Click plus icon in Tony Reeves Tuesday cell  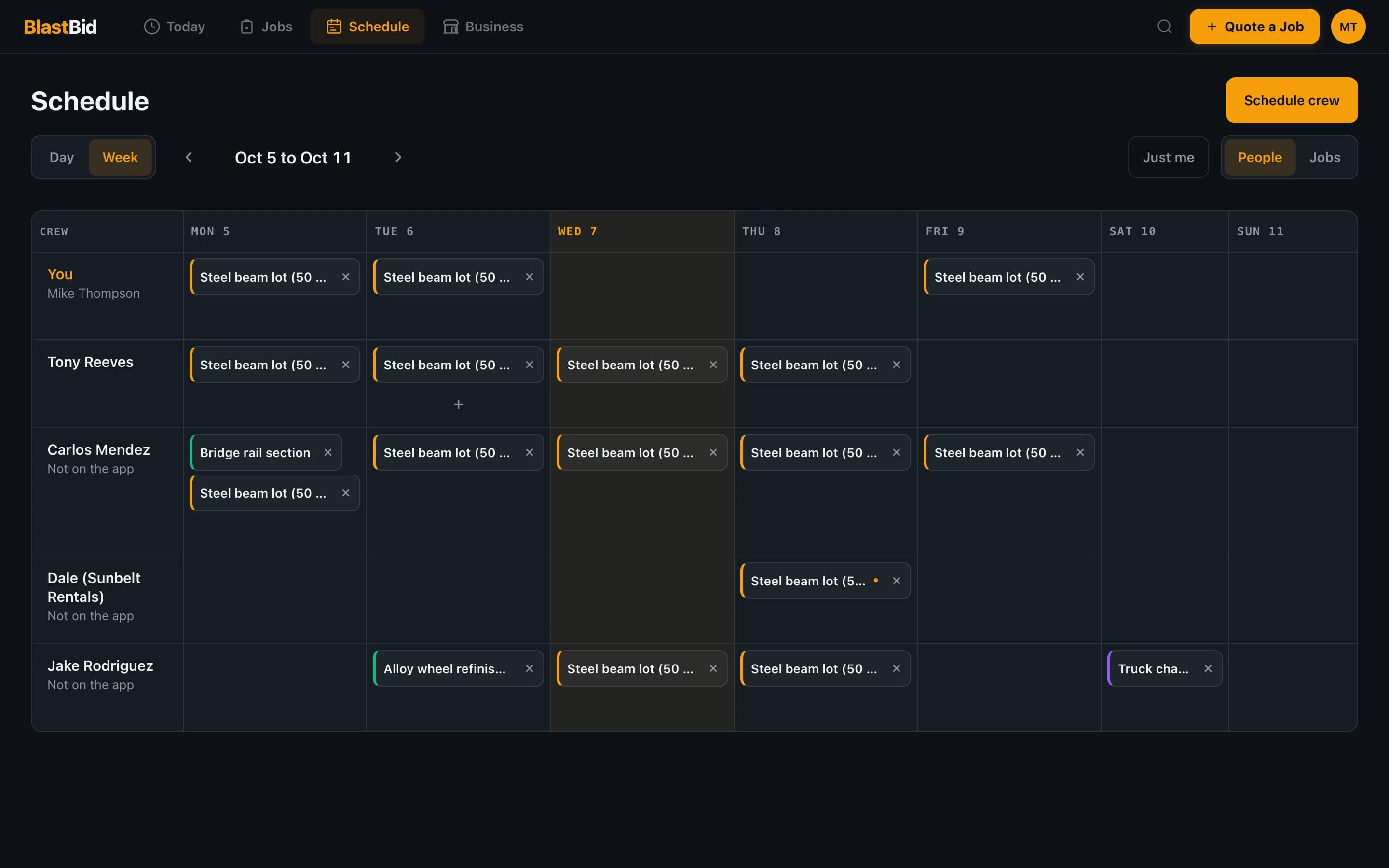tap(459, 405)
